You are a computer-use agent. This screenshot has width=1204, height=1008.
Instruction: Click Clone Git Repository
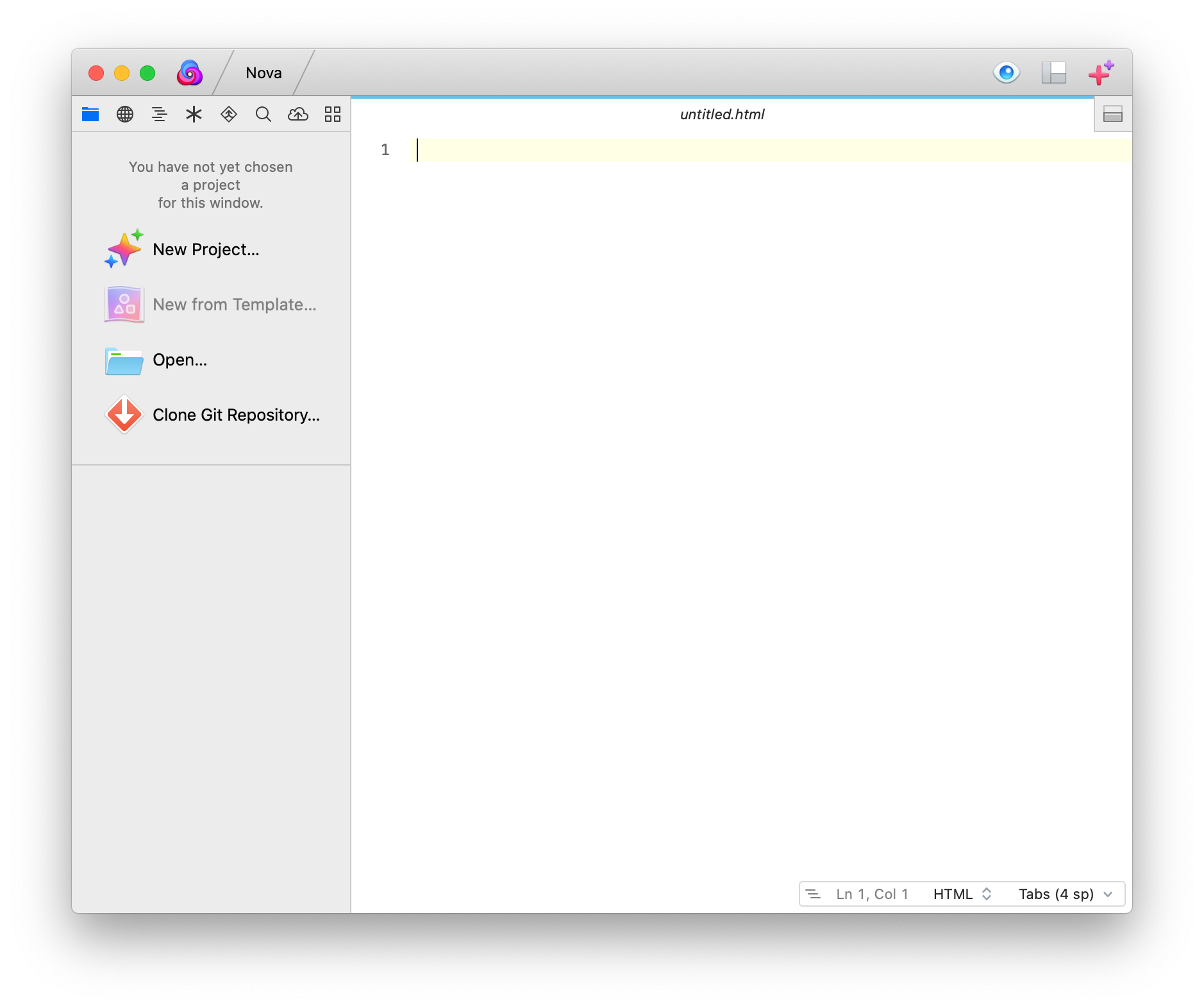click(236, 415)
